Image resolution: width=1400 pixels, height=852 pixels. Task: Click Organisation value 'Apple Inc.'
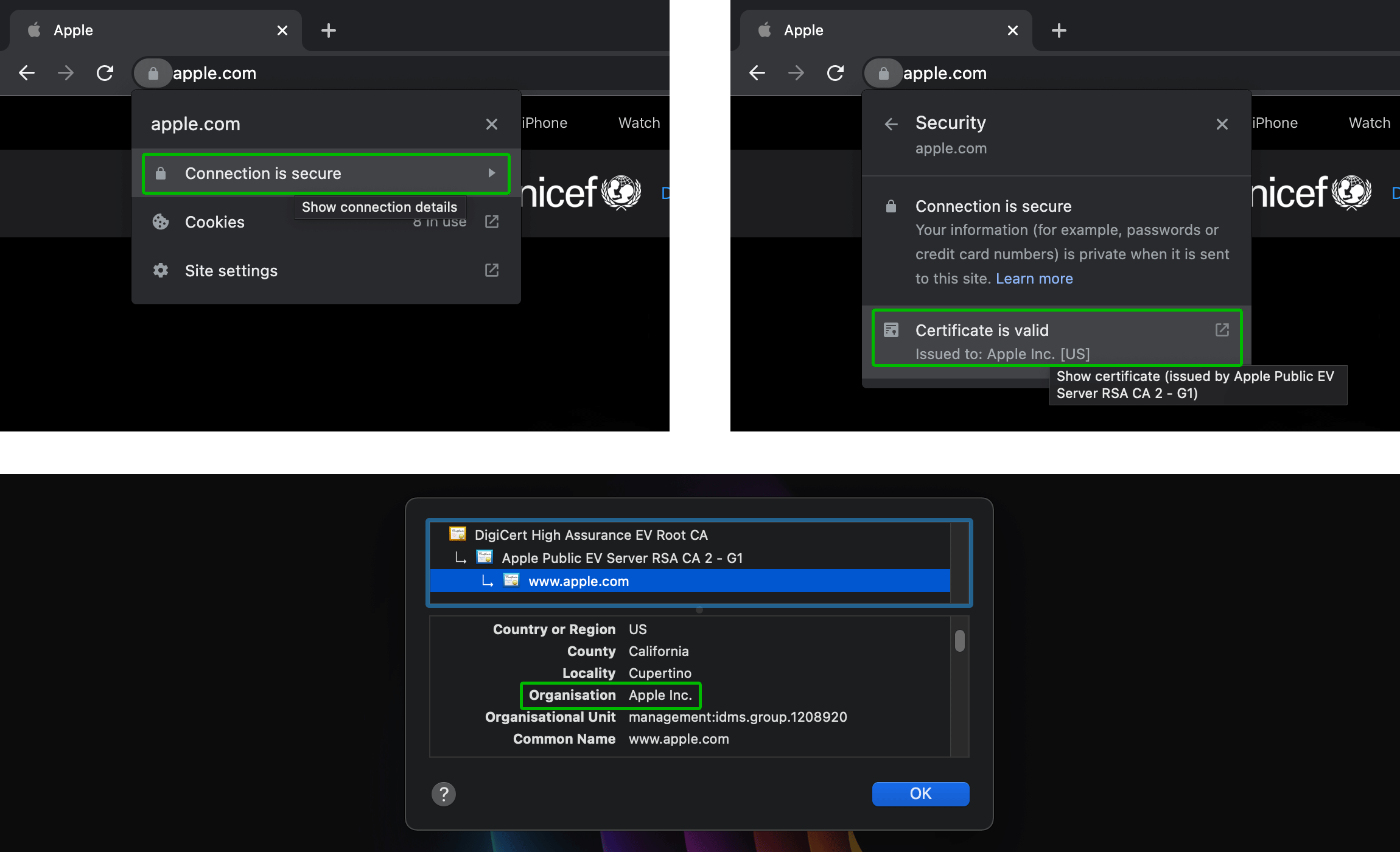pos(660,695)
